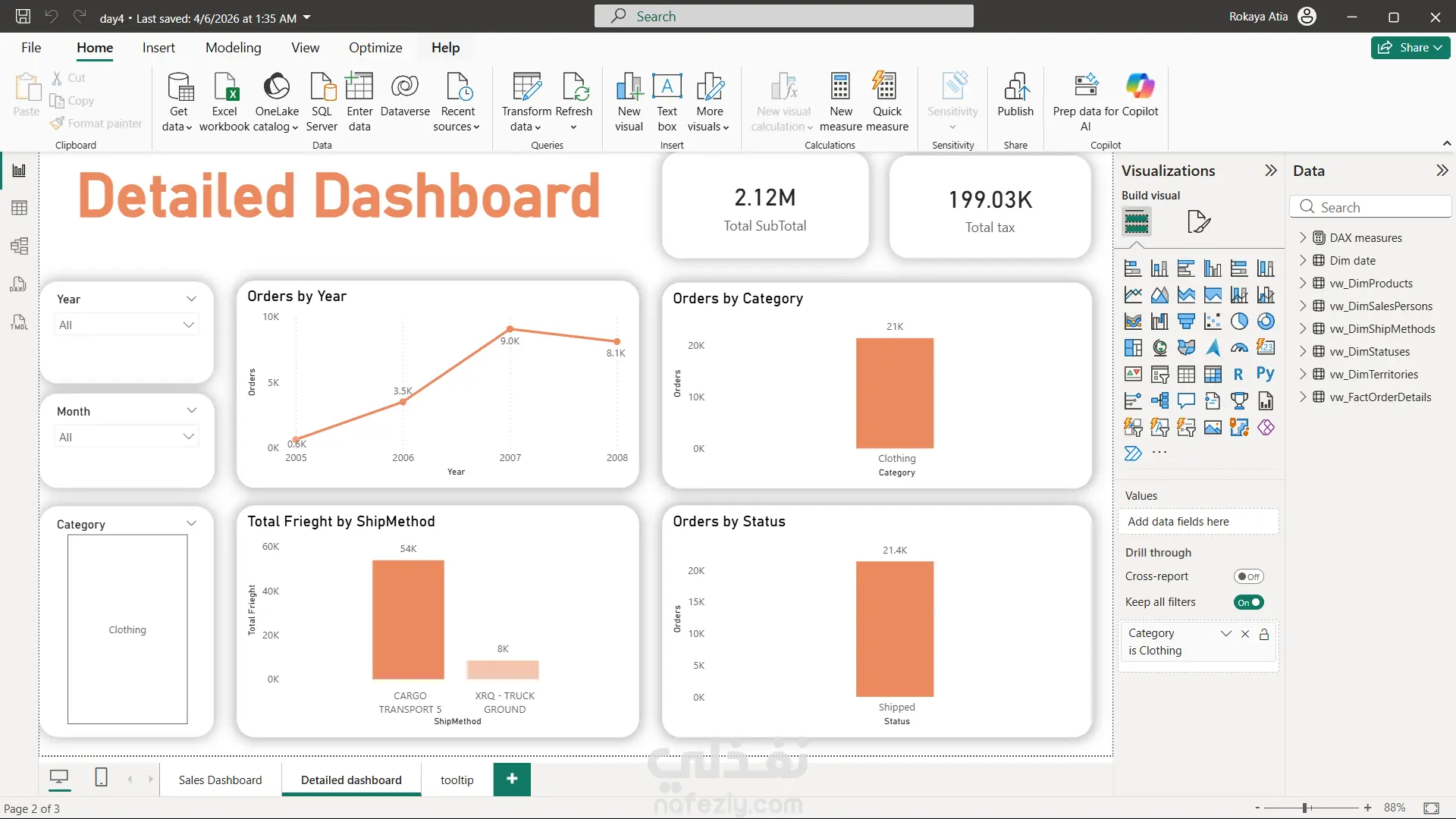Choose the Decomposition tree visual

point(1159,401)
